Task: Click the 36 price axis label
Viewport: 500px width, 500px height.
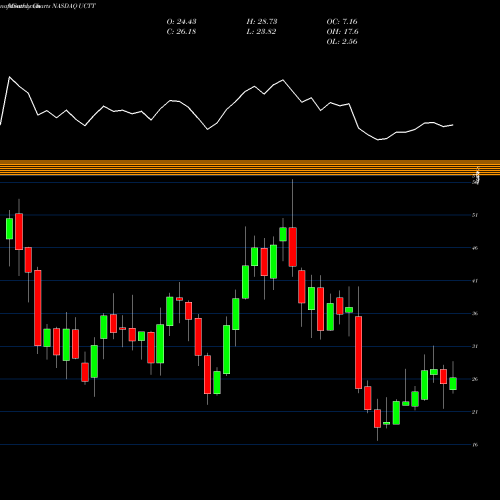Action: [475, 313]
